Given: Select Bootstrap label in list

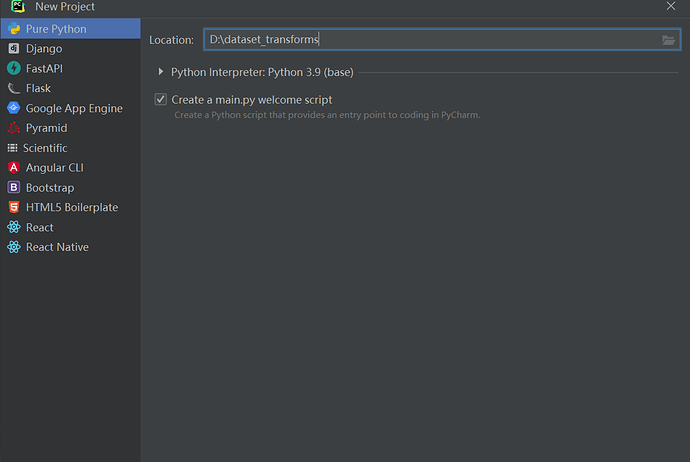Looking at the screenshot, I should click(x=50, y=188).
